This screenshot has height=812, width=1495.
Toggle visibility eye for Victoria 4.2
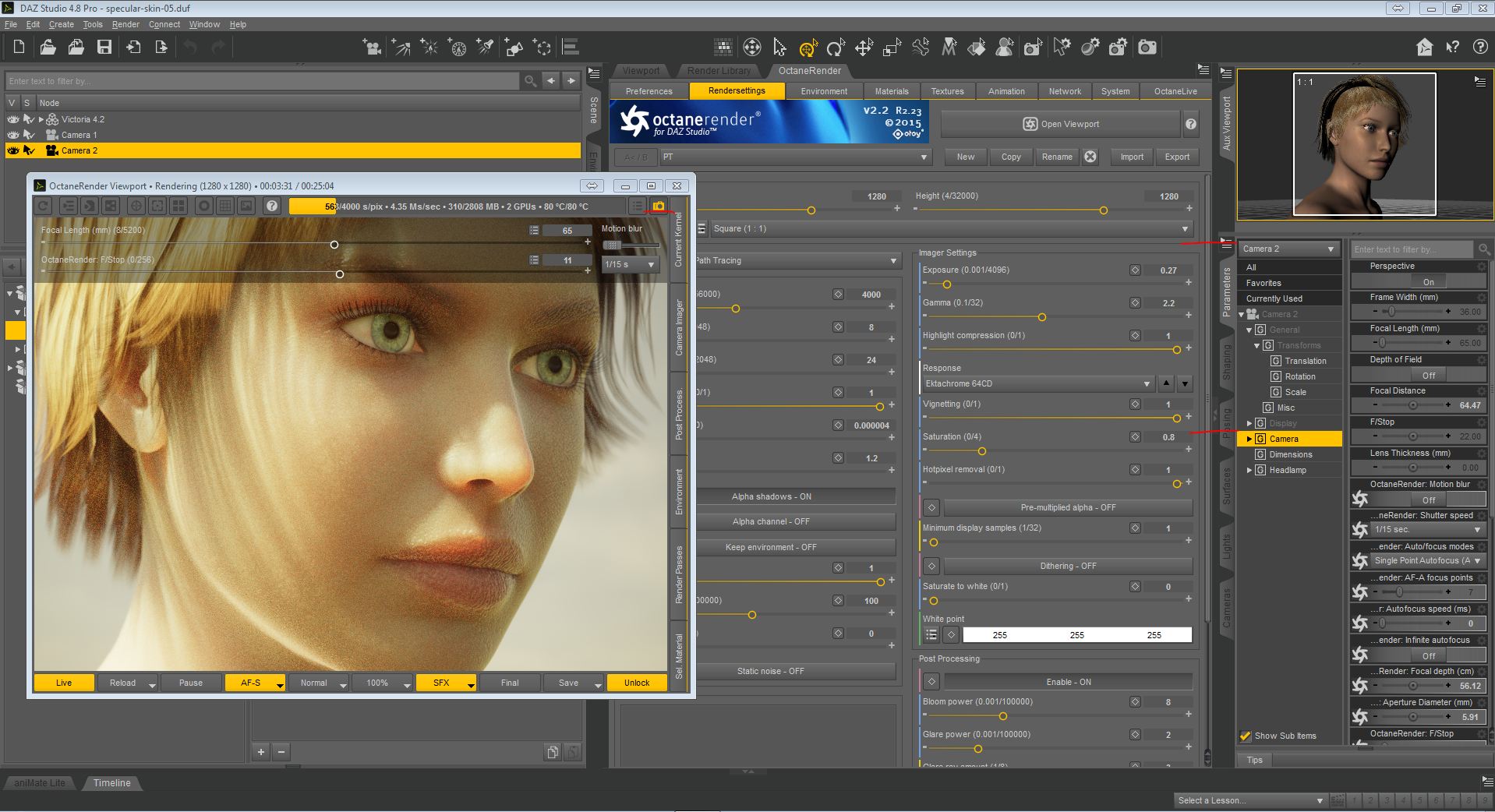coord(13,119)
